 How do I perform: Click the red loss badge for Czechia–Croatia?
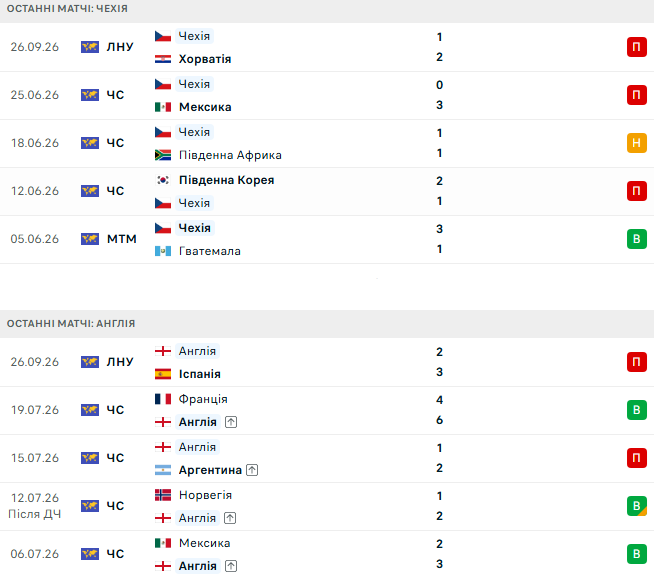pyautogui.click(x=636, y=47)
